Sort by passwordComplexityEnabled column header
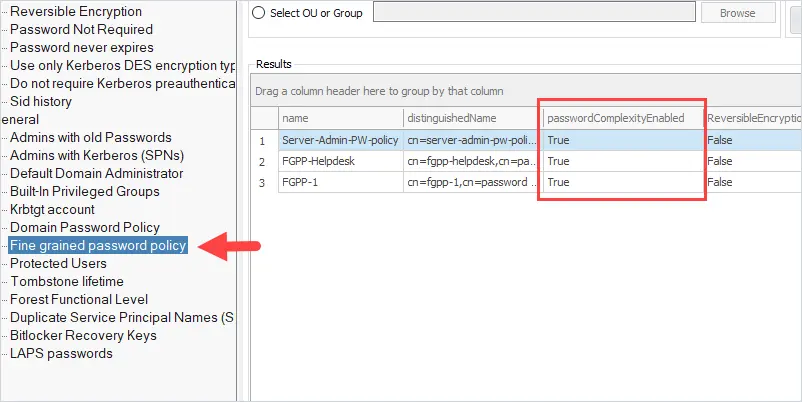802x402 pixels. [x=623, y=118]
